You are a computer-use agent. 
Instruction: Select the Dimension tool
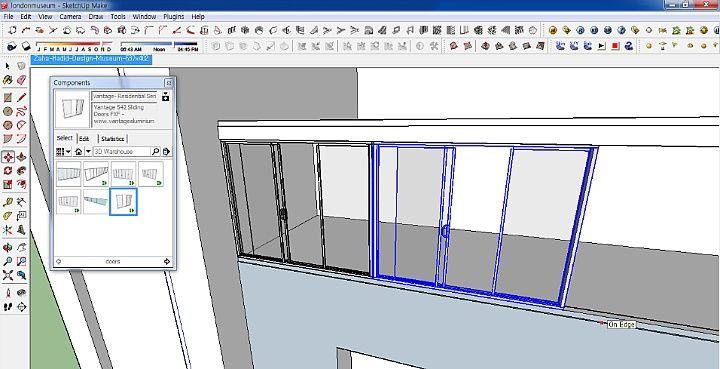click(x=21, y=202)
